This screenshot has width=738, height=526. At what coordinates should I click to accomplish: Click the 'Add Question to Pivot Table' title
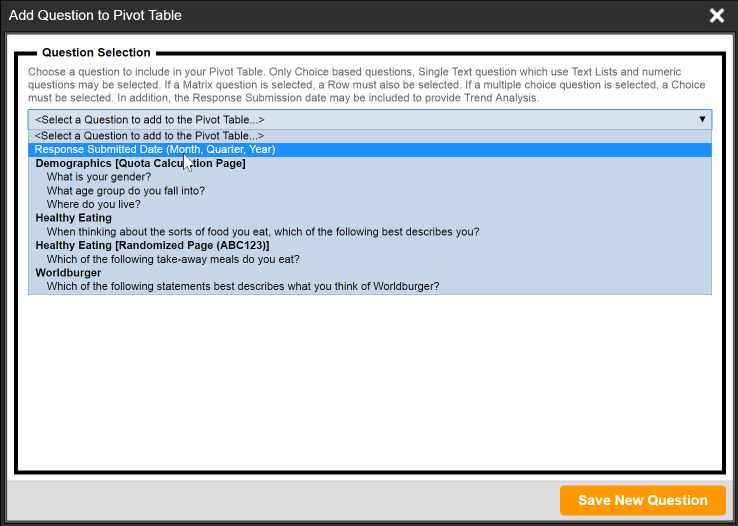click(95, 15)
